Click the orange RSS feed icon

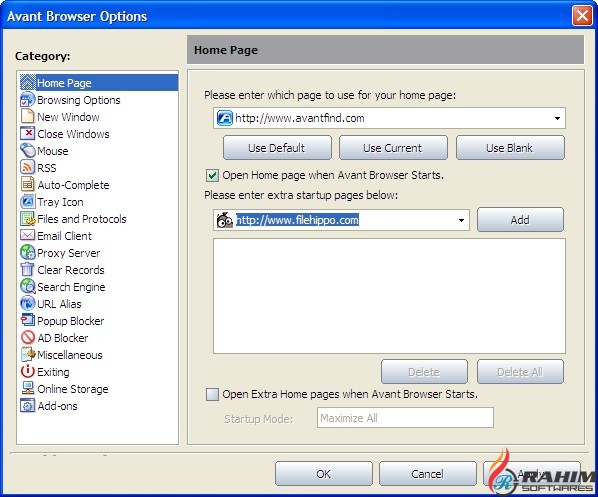(27, 167)
